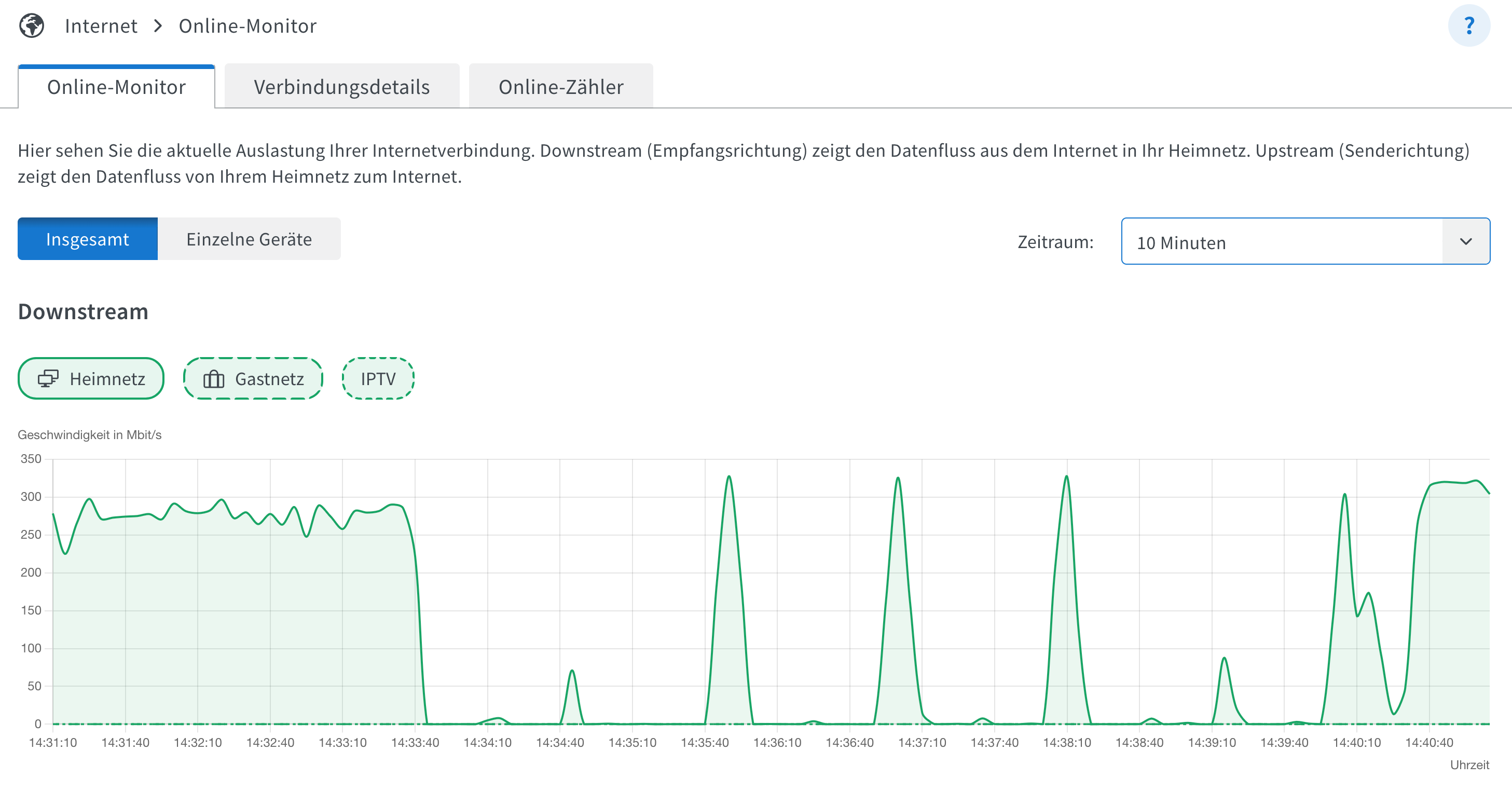Toggle IPTV series visibility

pyautogui.click(x=378, y=379)
